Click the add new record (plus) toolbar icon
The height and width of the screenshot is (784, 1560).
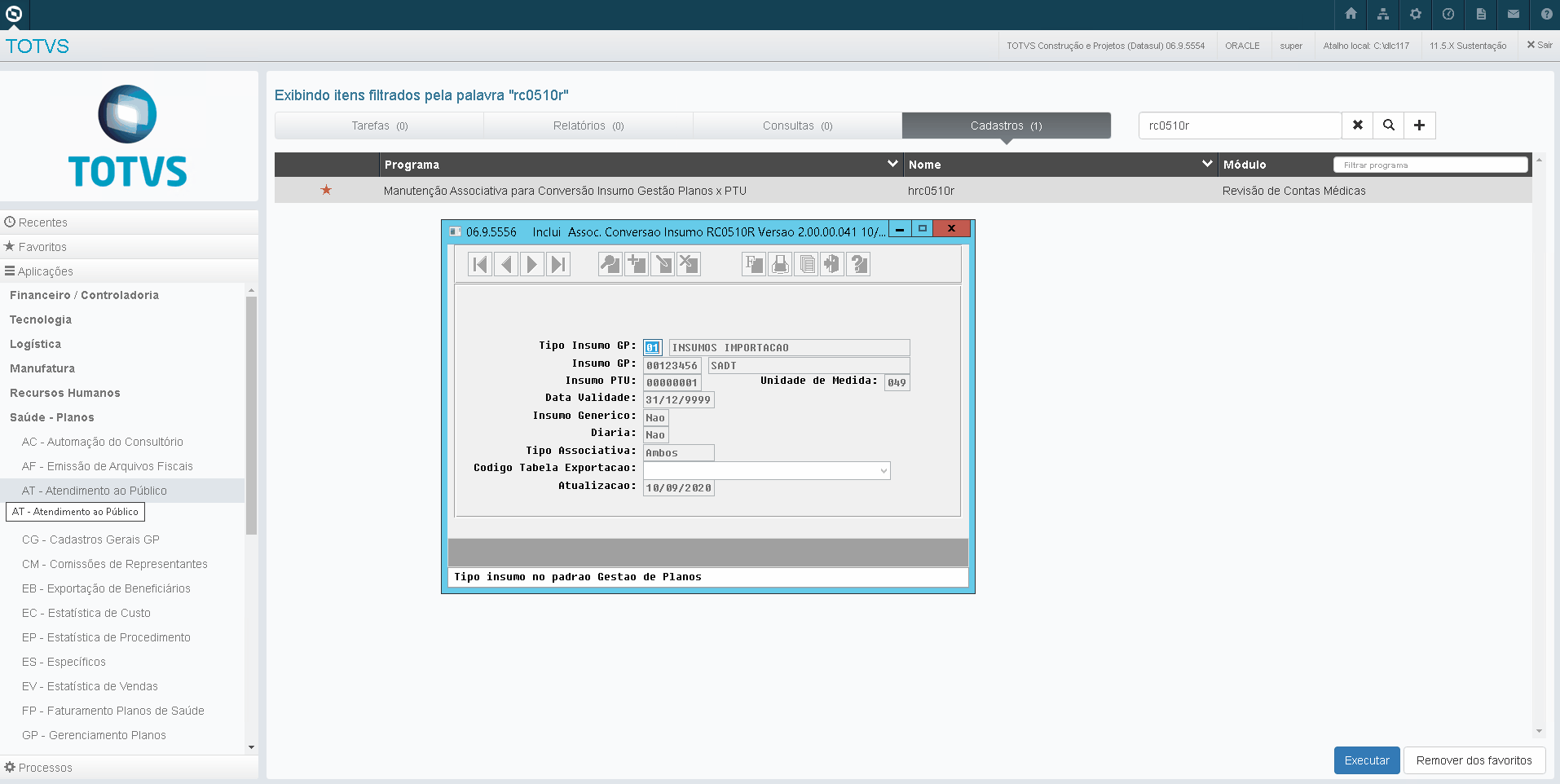point(637,264)
